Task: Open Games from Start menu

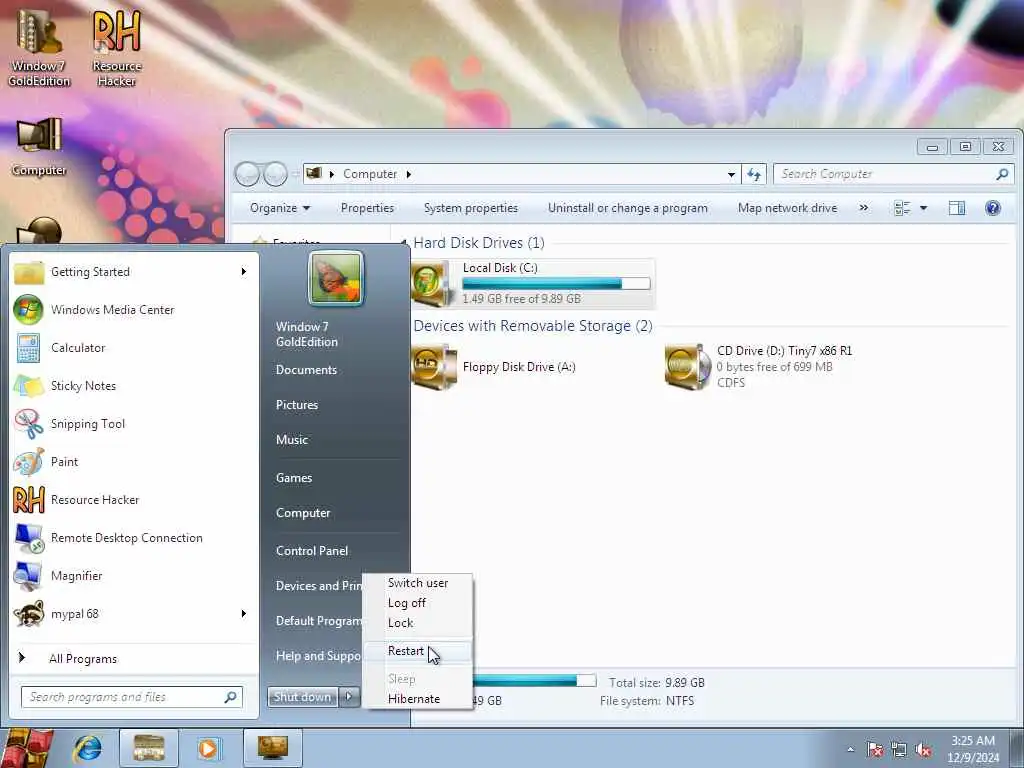Action: point(294,478)
